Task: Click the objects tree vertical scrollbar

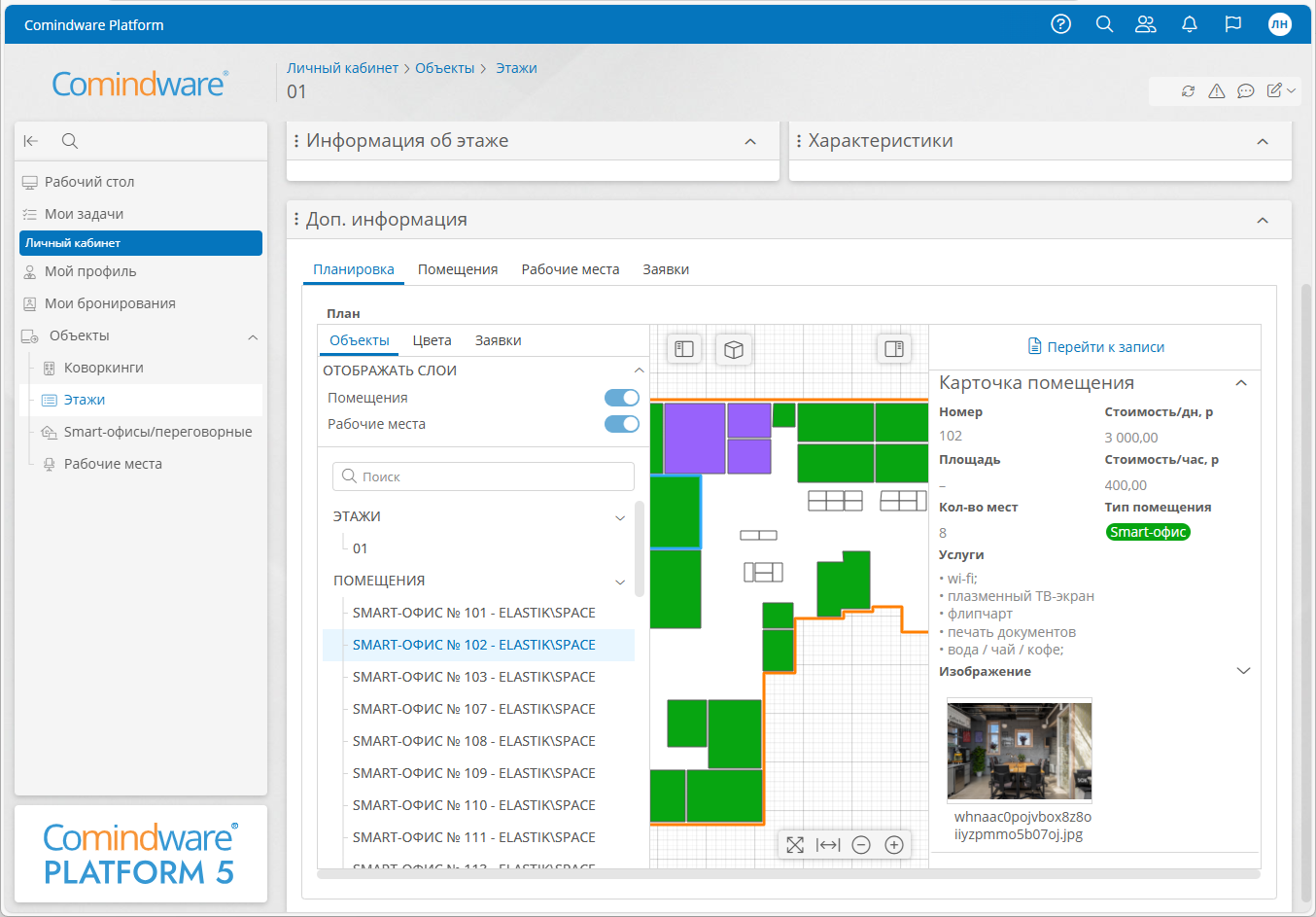Action: click(x=639, y=548)
